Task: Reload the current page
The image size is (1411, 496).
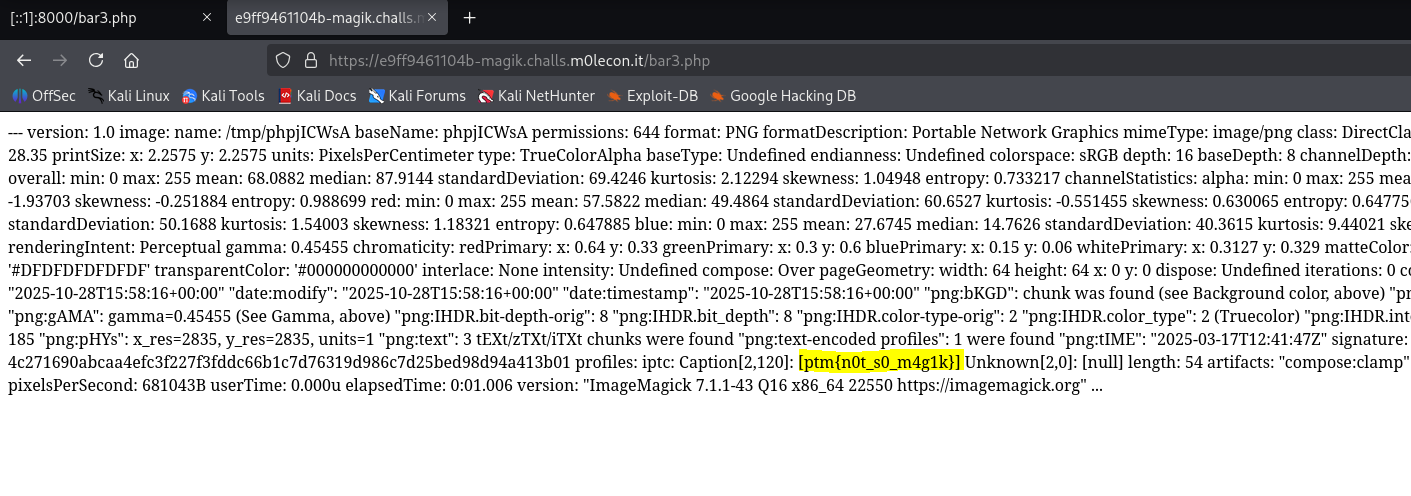Action: coord(96,60)
